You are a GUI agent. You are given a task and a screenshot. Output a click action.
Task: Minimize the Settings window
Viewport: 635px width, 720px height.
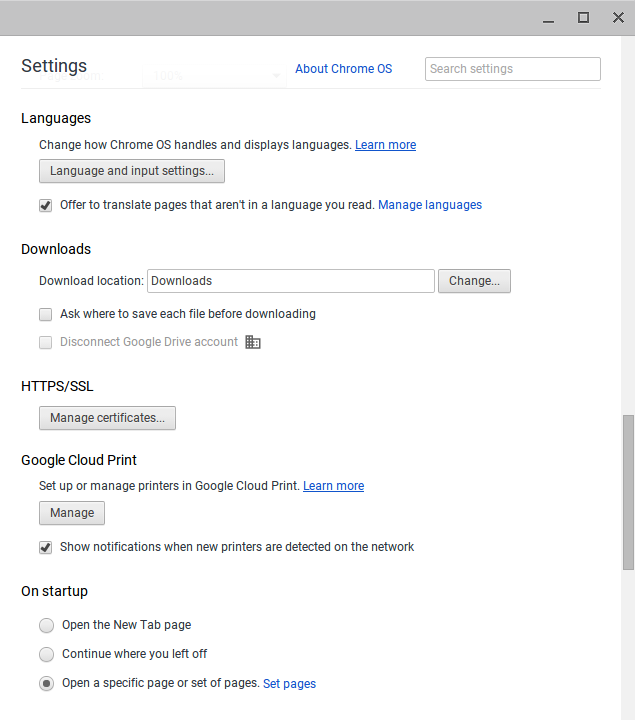[x=548, y=18]
